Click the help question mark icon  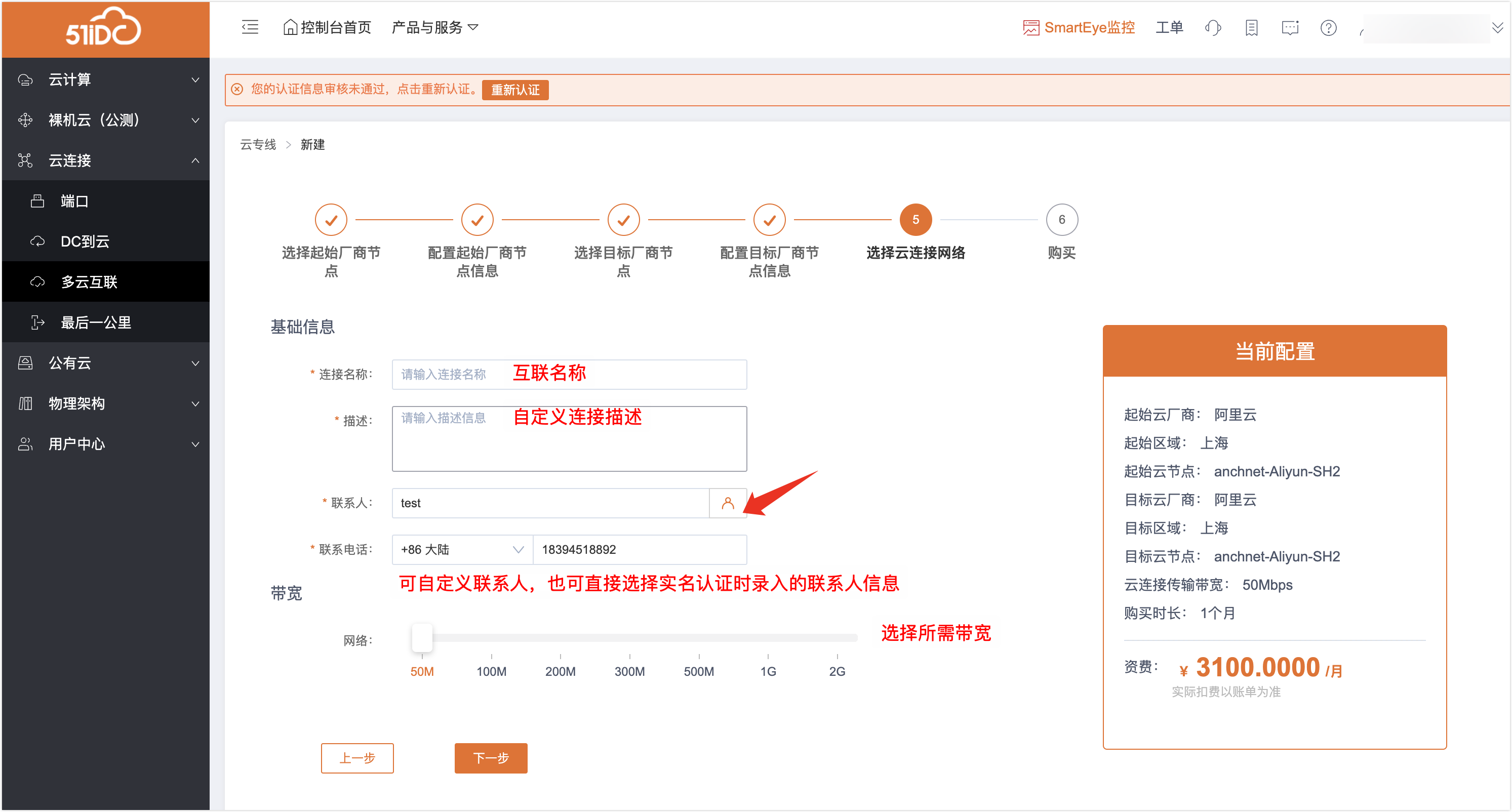click(1328, 27)
